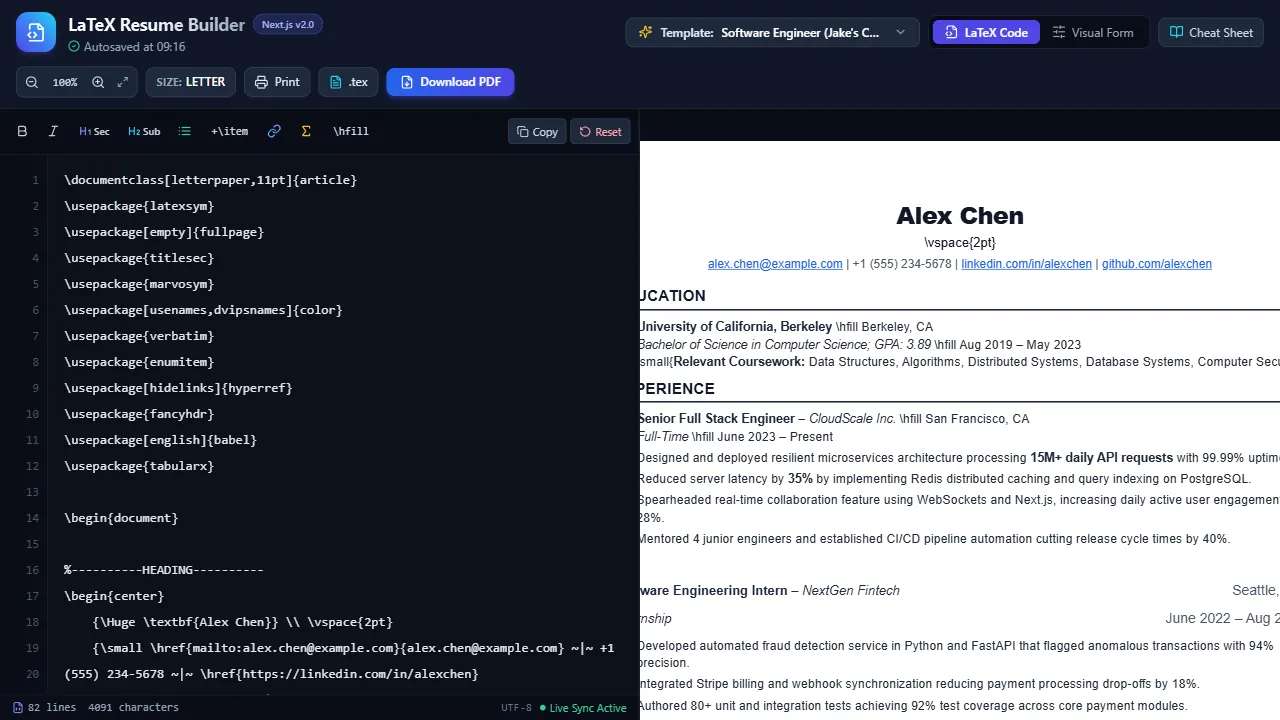The image size is (1280, 720).
Task: Click the Live Sync Active indicator
Action: coord(583,708)
